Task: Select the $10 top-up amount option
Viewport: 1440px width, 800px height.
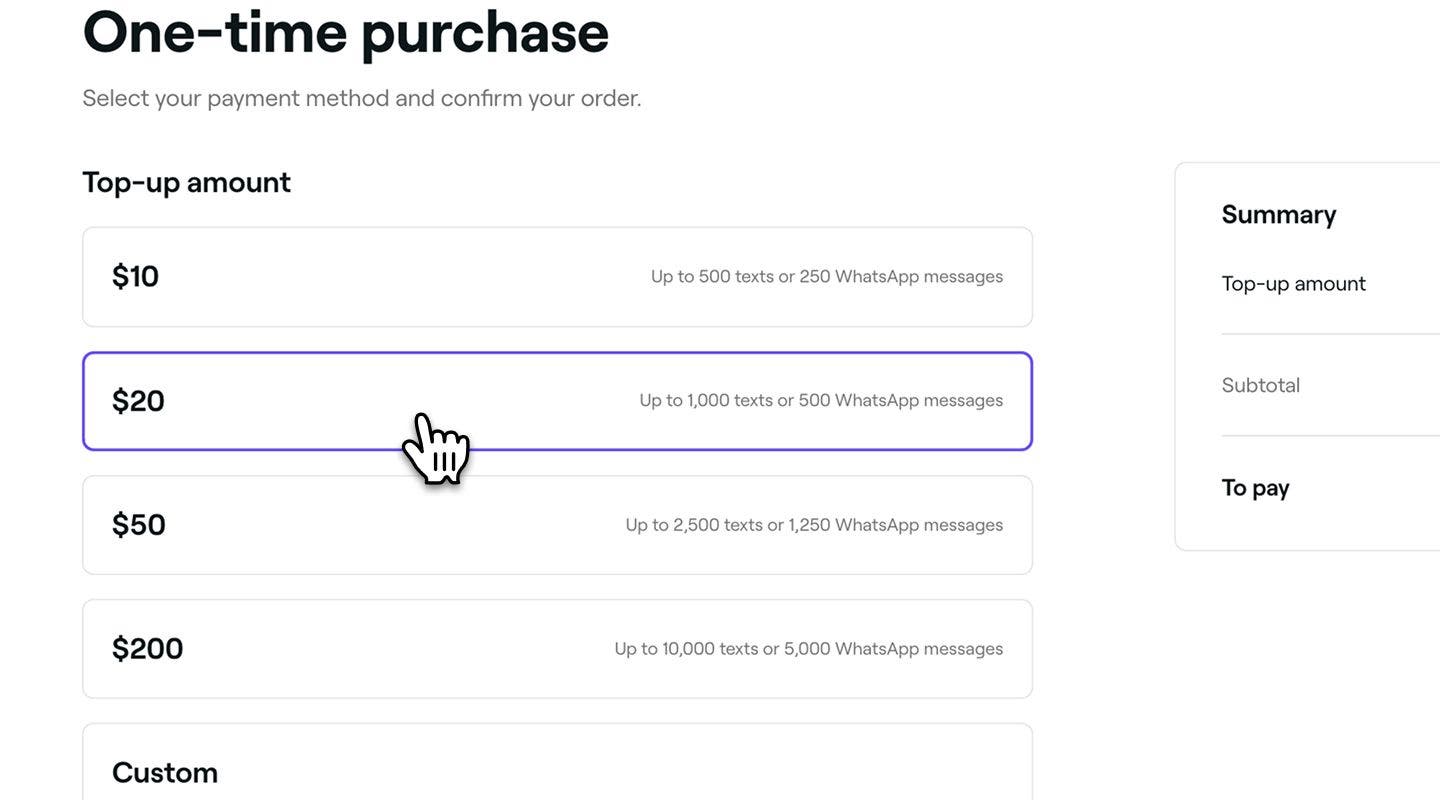Action: pos(557,277)
